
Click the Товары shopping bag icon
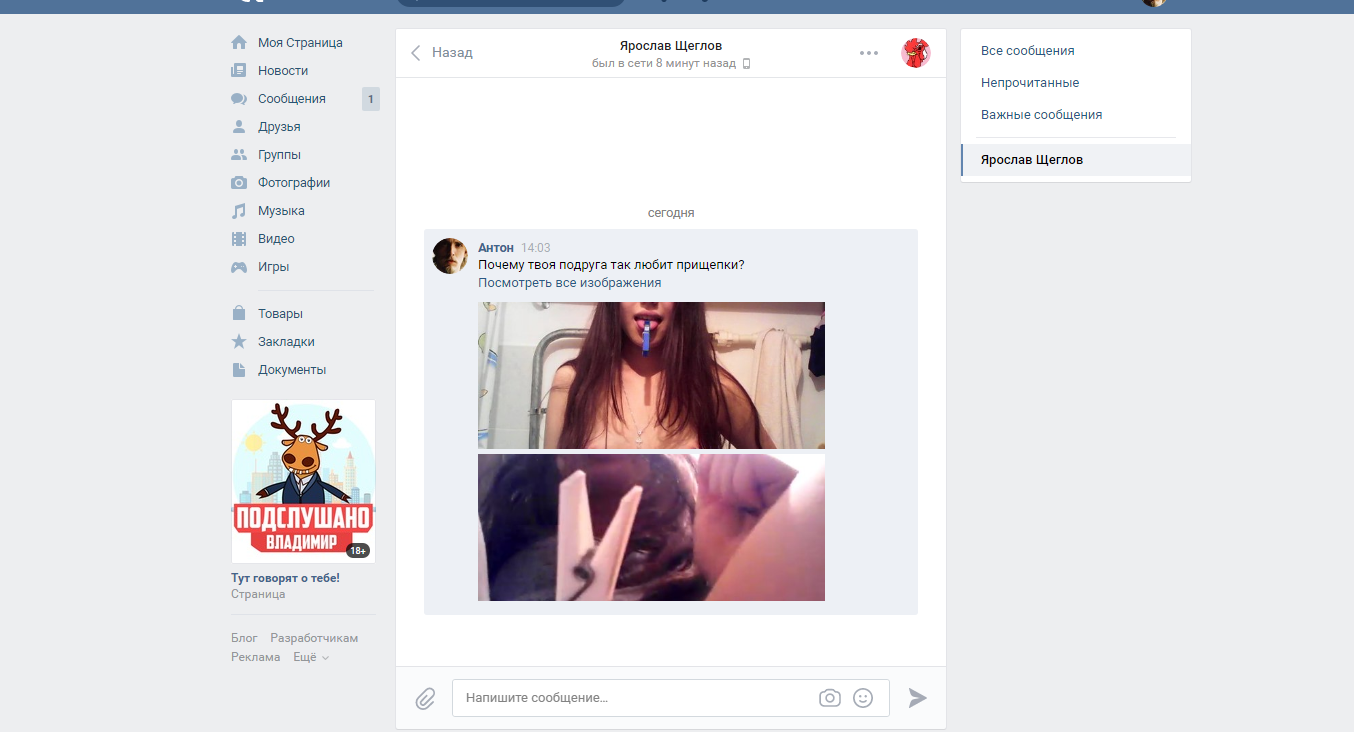click(239, 313)
